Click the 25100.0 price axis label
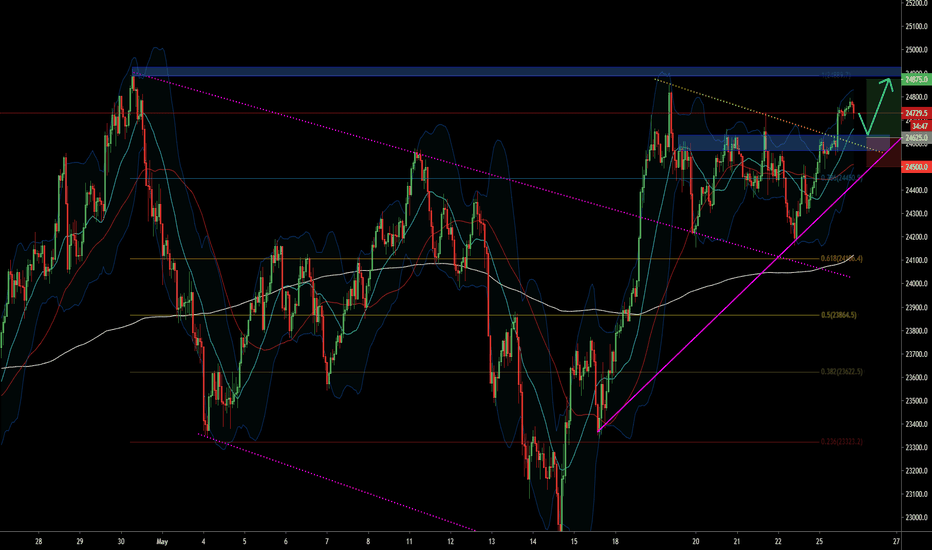932x550 pixels. (x=917, y=26)
